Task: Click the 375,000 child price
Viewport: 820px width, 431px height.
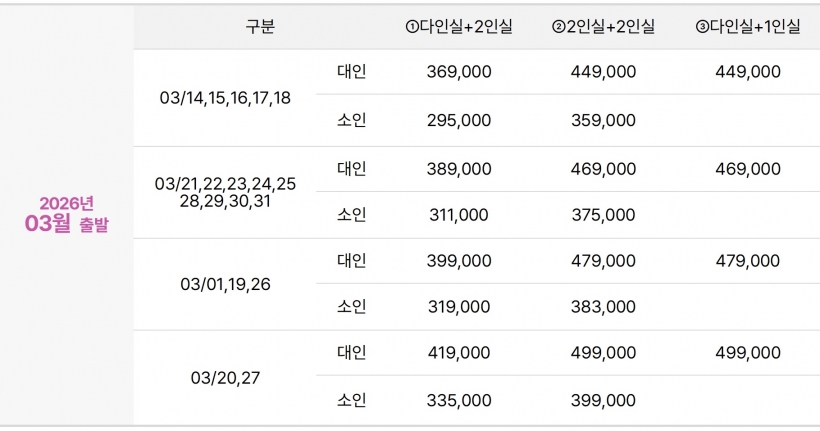Action: tap(603, 215)
